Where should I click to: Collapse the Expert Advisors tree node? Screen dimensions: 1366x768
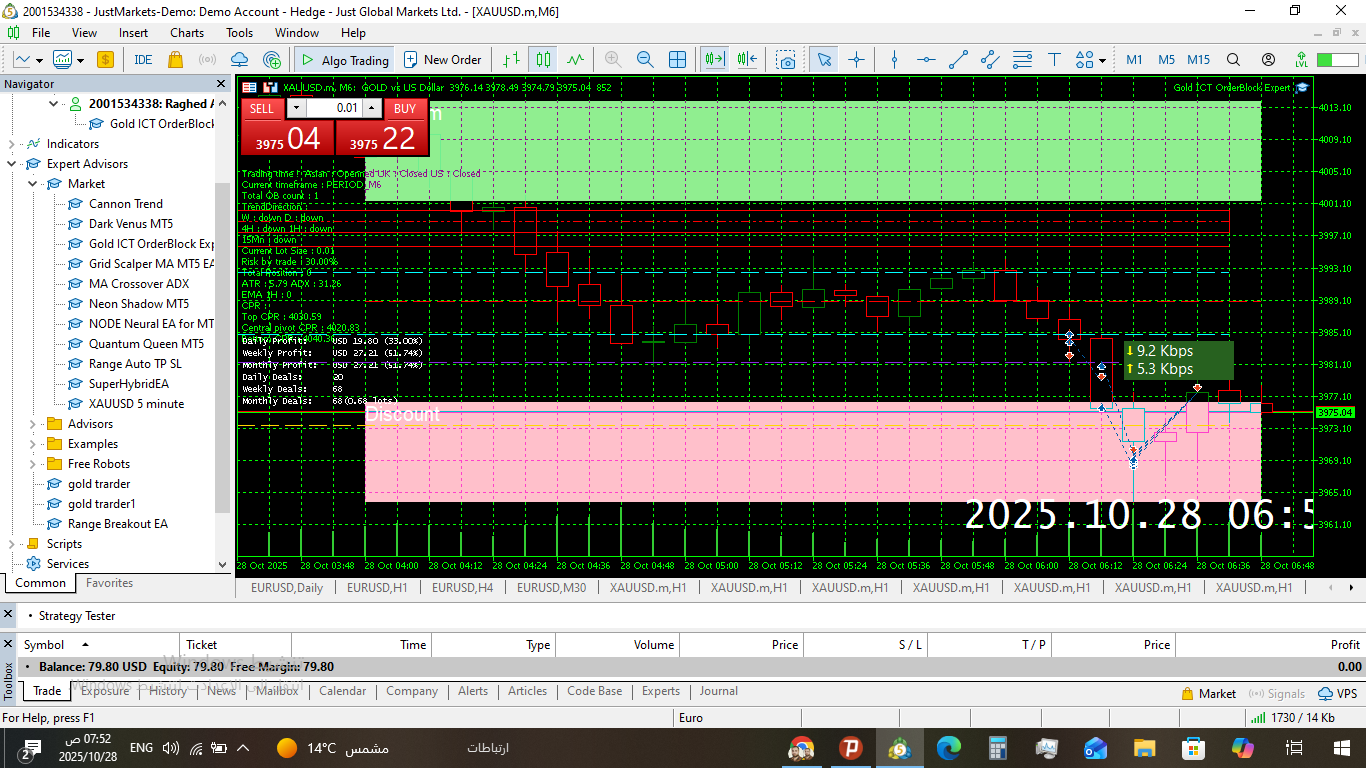click(12, 164)
